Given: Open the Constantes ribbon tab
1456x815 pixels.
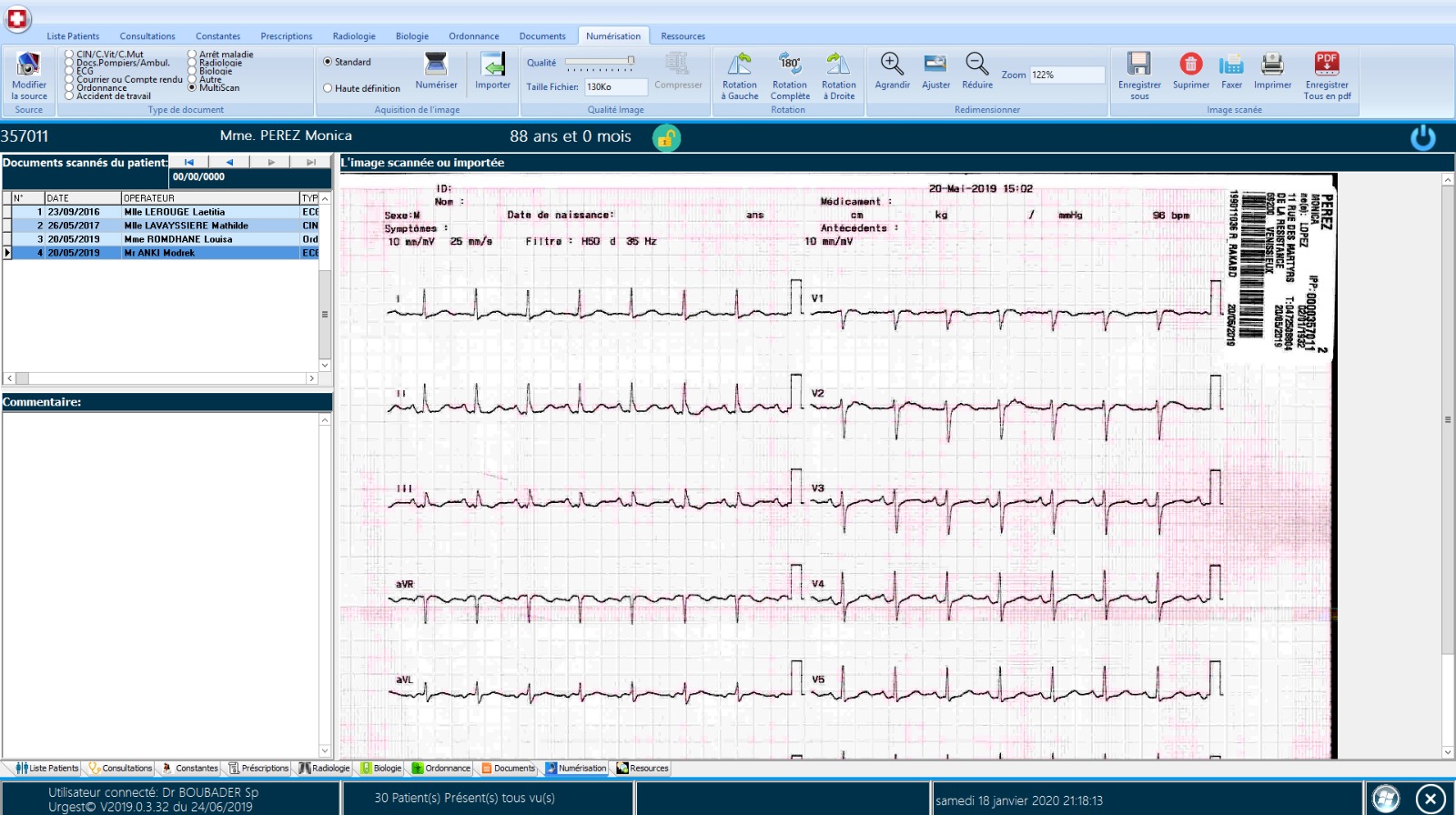Looking at the screenshot, I should point(218,36).
